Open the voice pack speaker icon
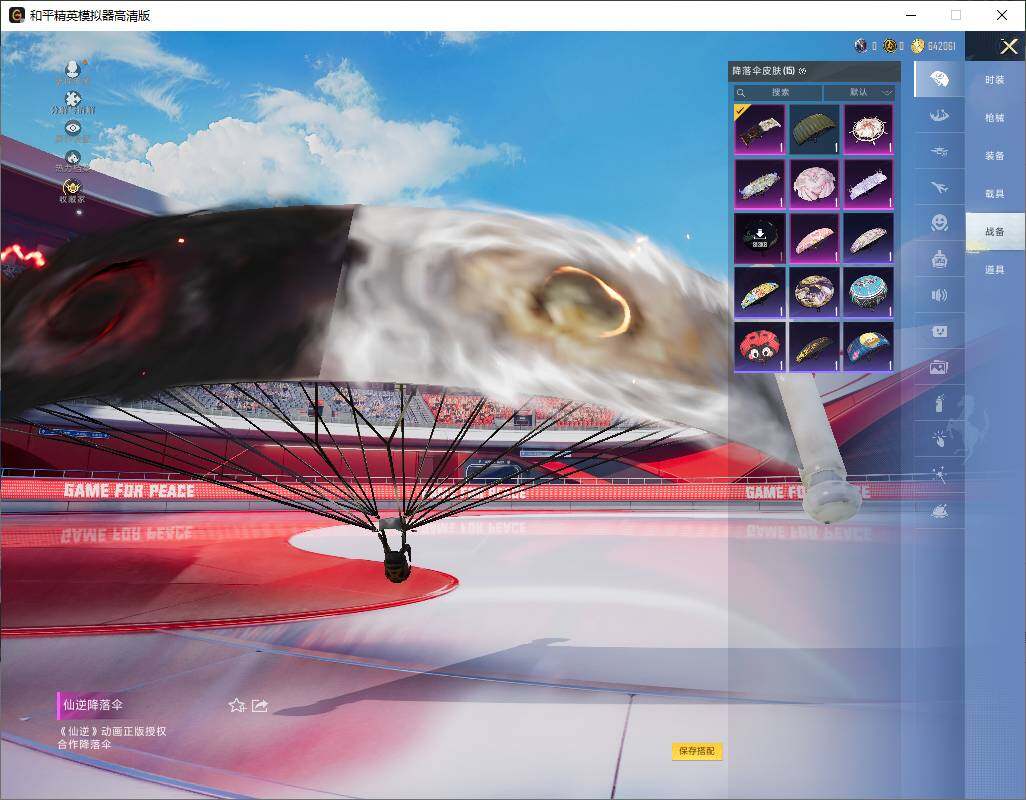The width and height of the screenshot is (1026, 800). coord(939,295)
